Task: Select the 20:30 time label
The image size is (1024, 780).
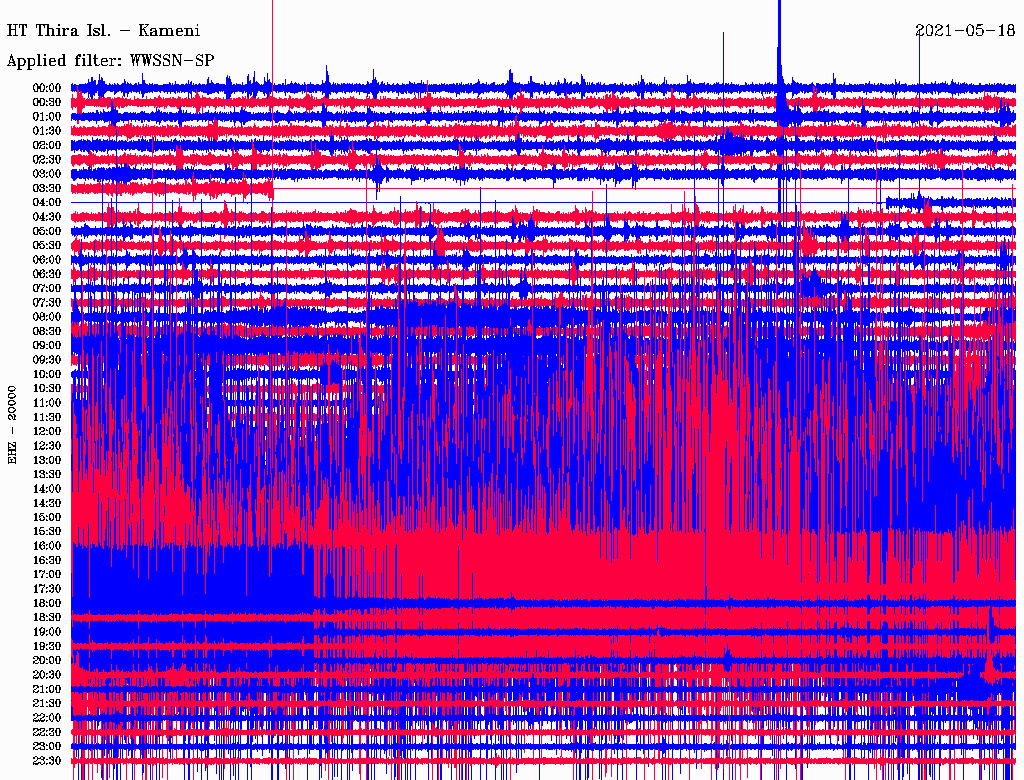Action: pyautogui.click(x=47, y=675)
